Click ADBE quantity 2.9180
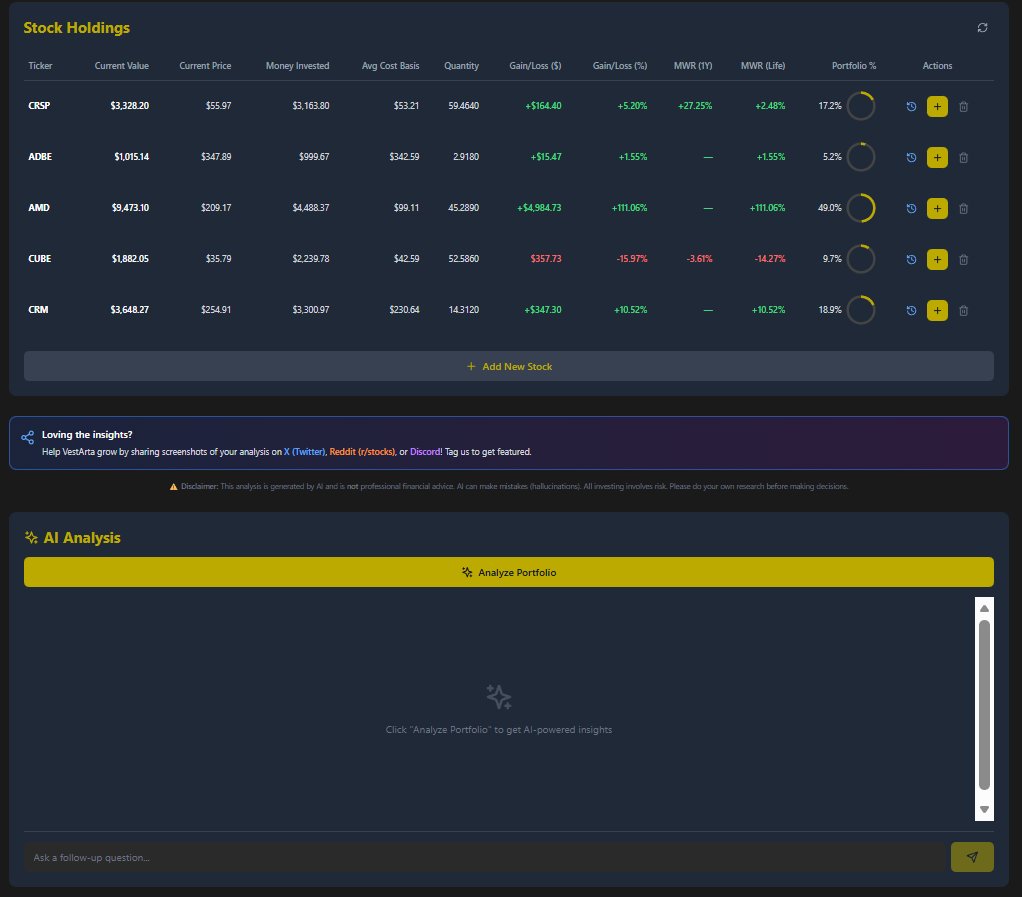 465,156
